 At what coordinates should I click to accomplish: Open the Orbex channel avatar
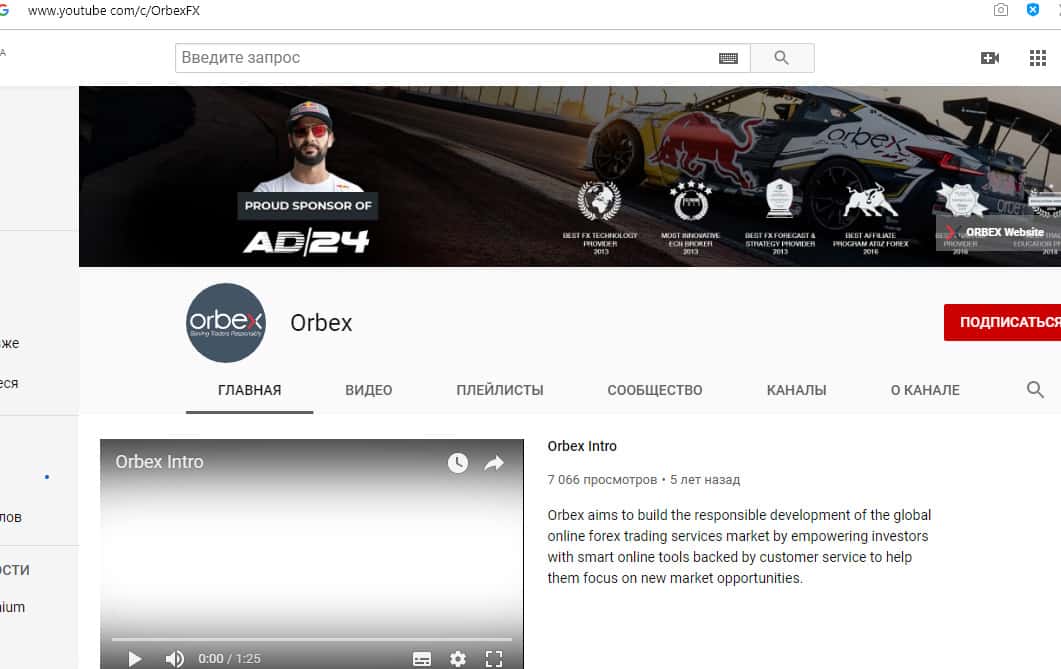click(x=226, y=323)
